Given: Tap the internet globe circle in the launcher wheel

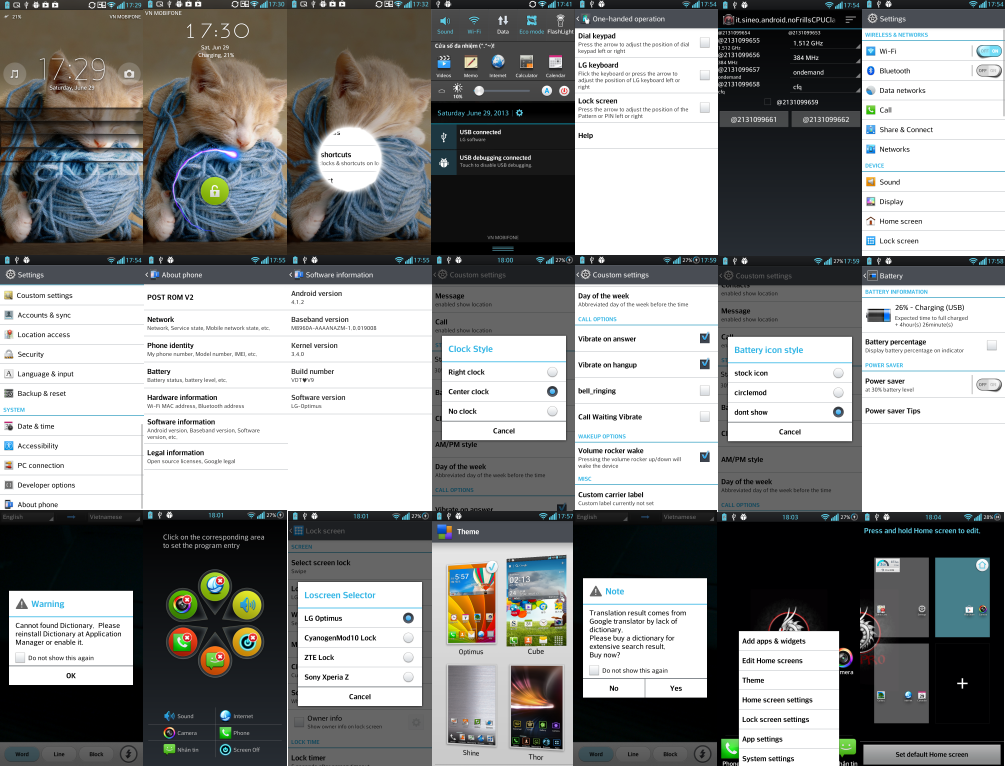Looking at the screenshot, I should tap(215, 585).
